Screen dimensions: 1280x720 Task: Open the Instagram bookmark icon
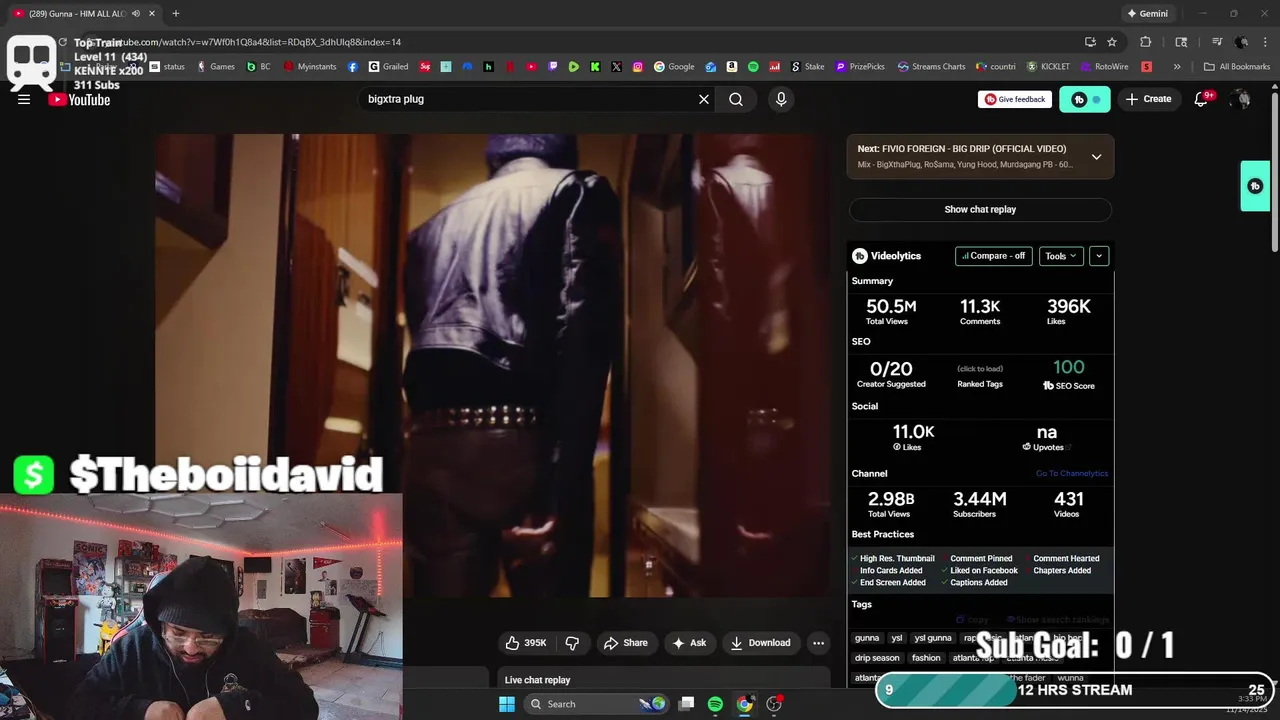point(638,67)
